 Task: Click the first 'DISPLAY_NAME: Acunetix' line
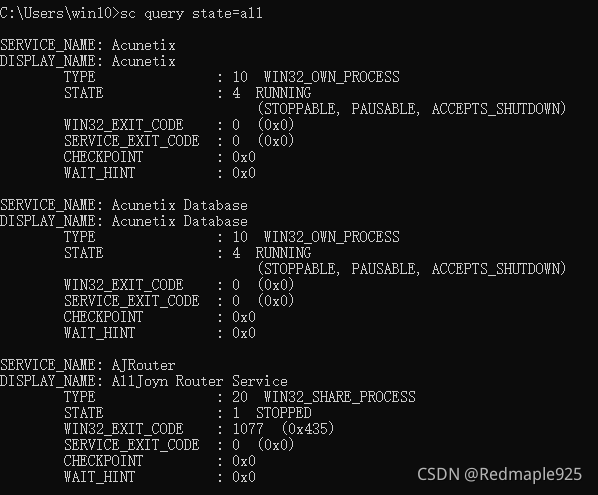[x=88, y=61]
